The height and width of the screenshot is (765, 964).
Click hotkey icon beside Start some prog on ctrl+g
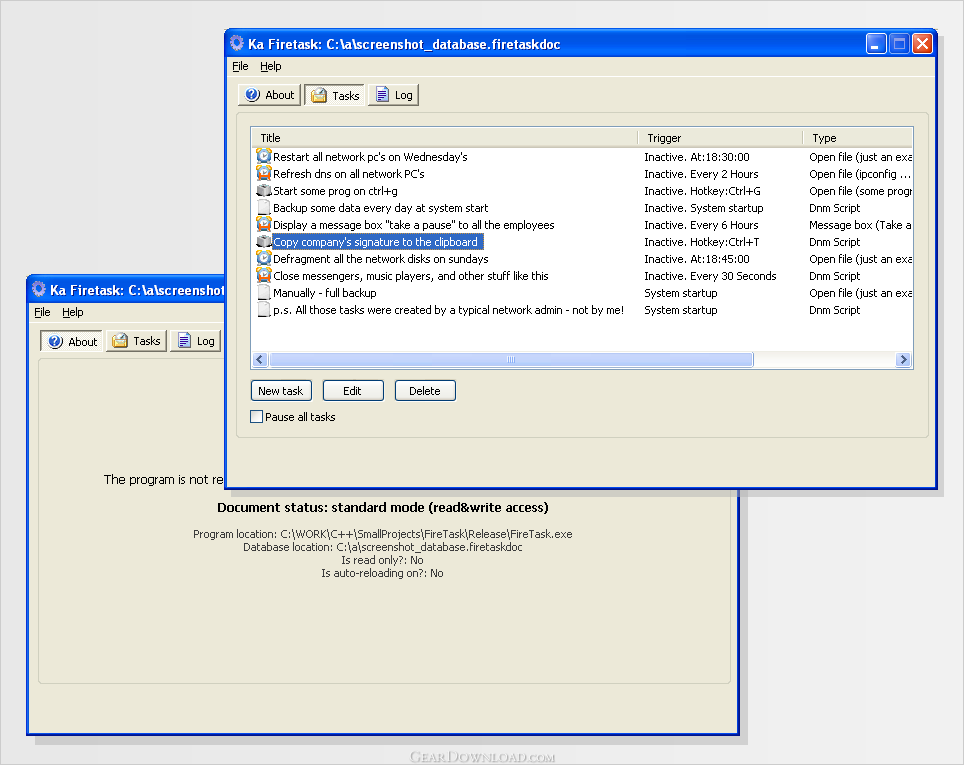264,191
